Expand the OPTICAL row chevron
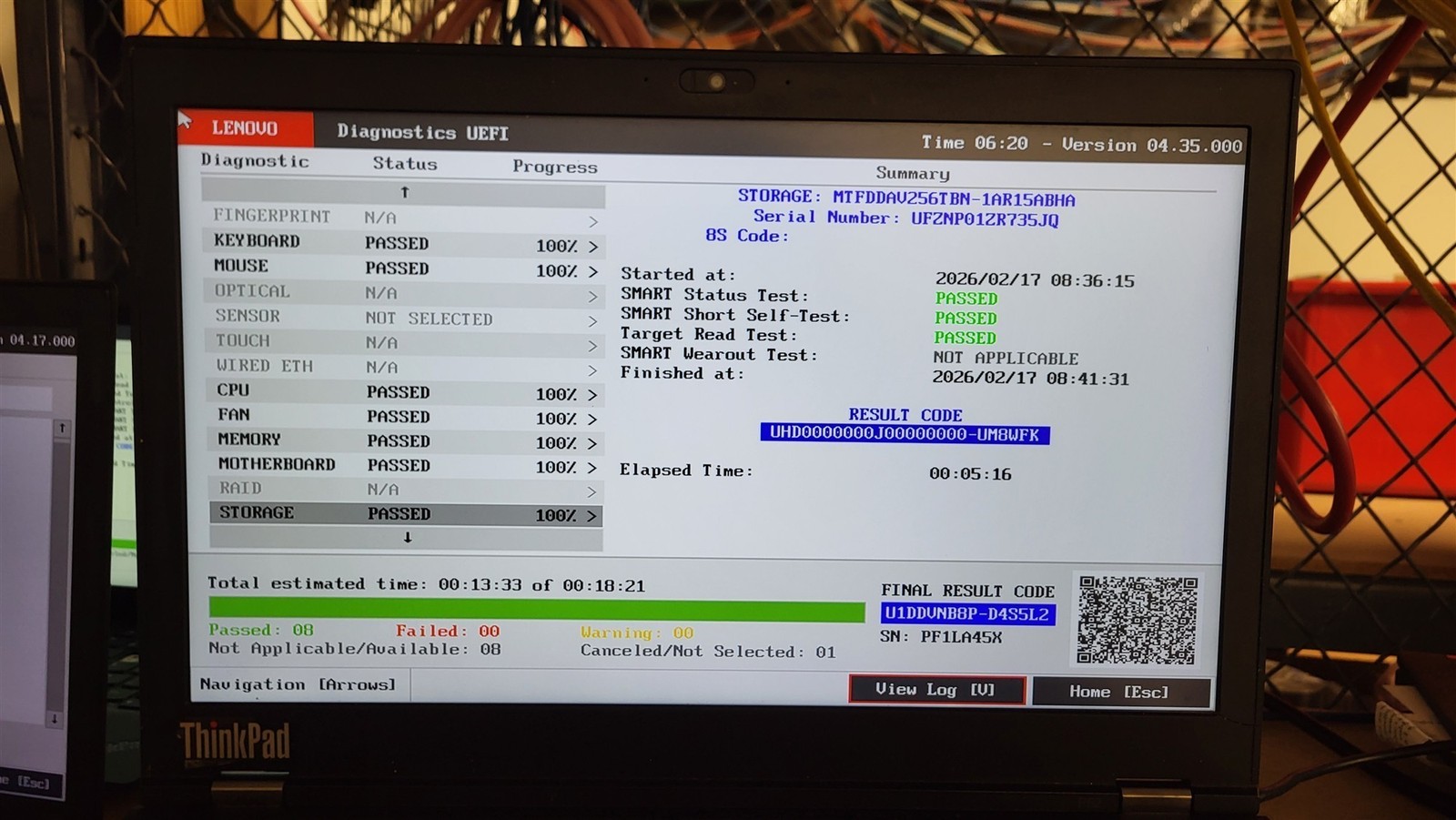Screen dimensions: 1456x820 (x=592, y=297)
